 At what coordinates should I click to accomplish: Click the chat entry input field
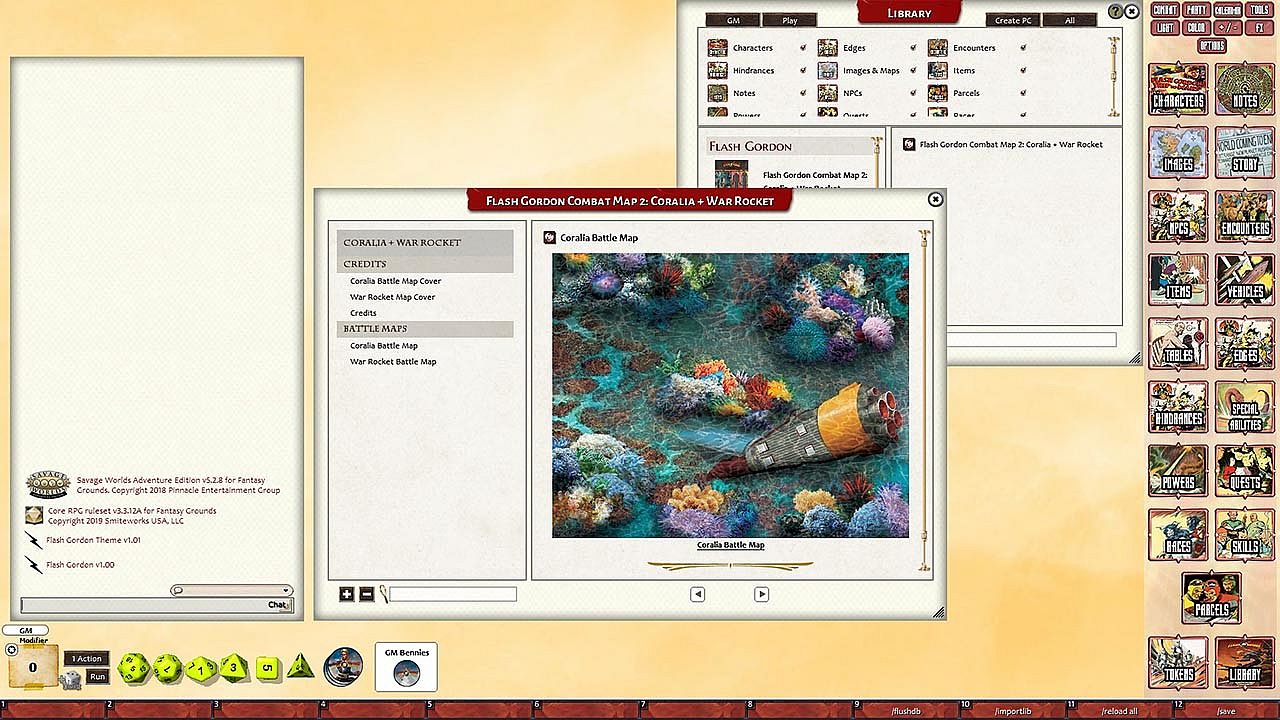[156, 605]
